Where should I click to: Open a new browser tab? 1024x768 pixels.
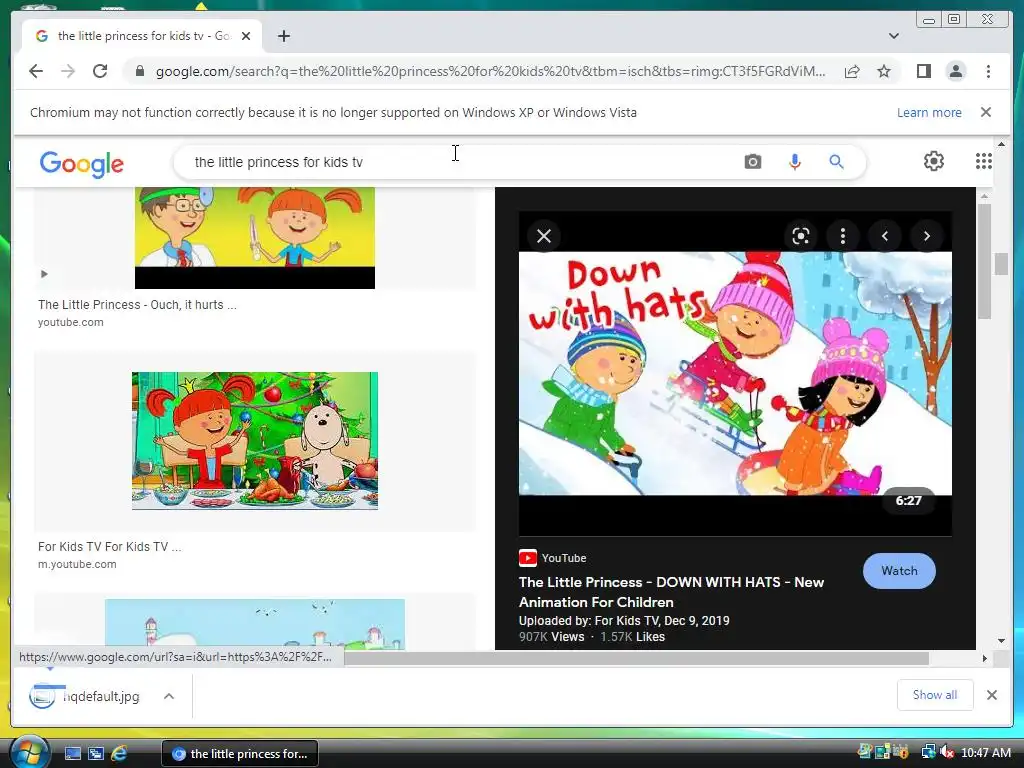click(x=283, y=36)
